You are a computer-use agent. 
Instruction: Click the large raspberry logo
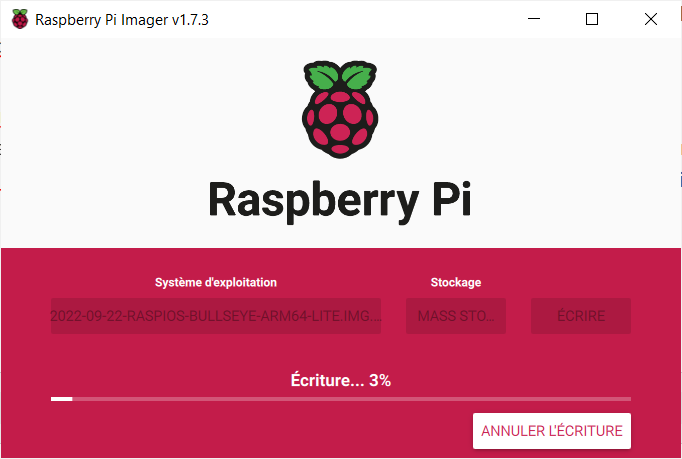pos(340,110)
